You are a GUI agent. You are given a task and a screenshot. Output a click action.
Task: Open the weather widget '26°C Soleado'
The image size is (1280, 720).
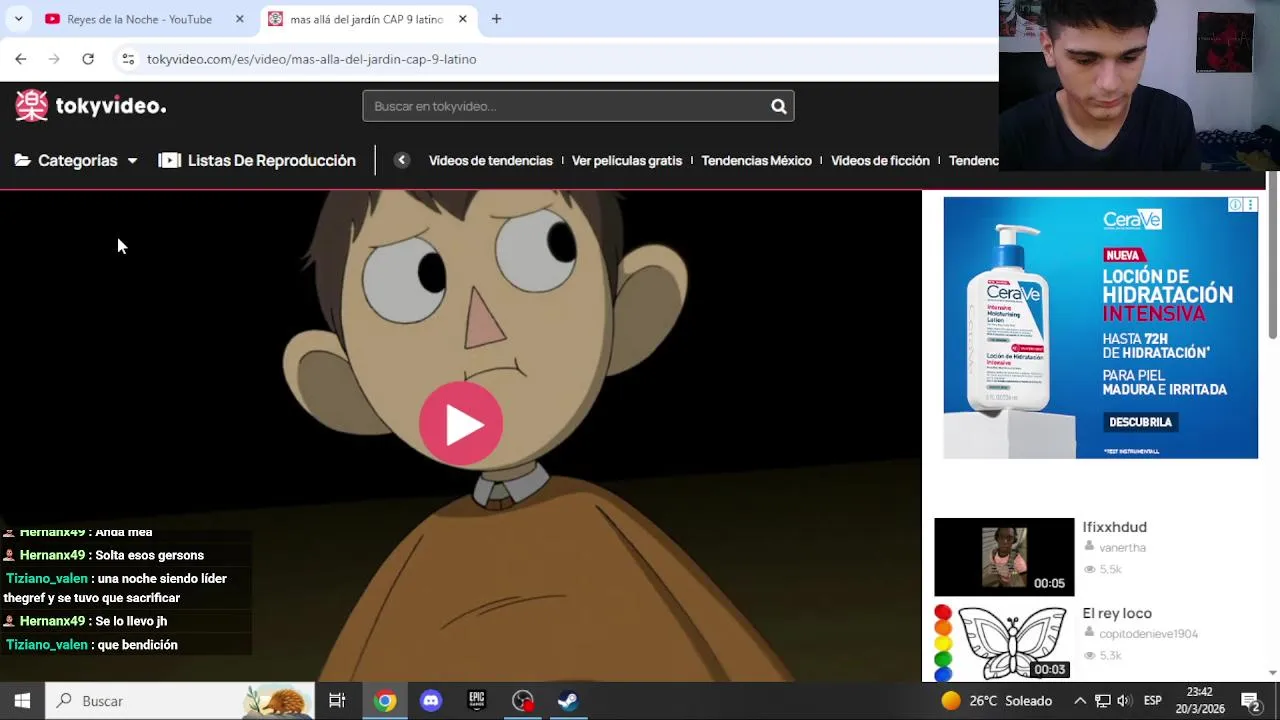tap(996, 701)
